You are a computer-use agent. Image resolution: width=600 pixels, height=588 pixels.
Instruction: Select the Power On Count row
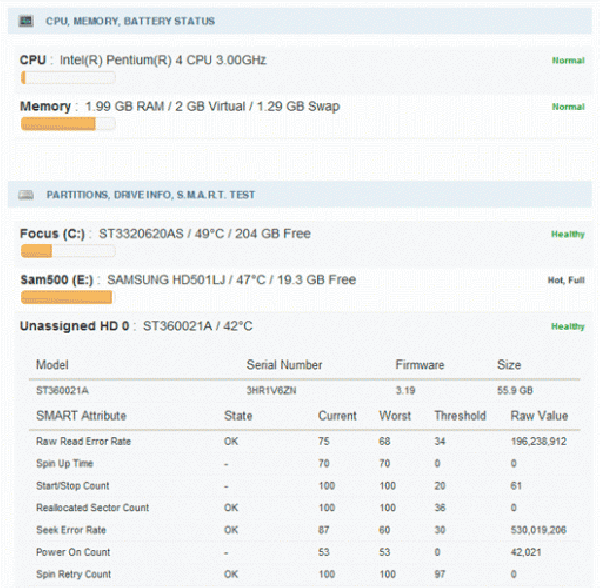coord(305,552)
